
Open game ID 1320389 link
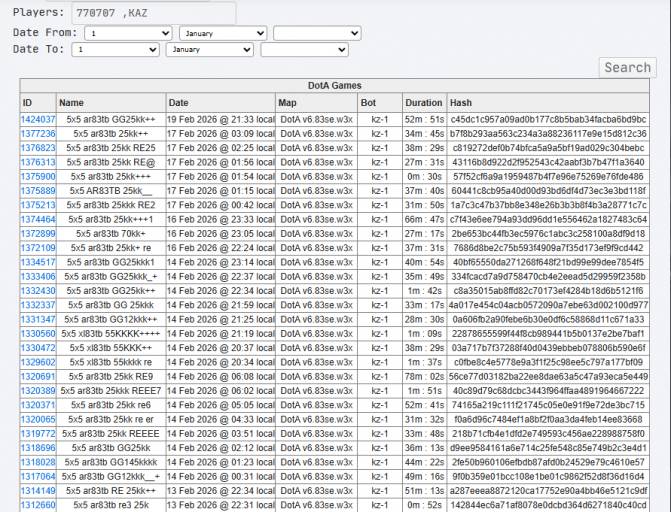coord(38,390)
